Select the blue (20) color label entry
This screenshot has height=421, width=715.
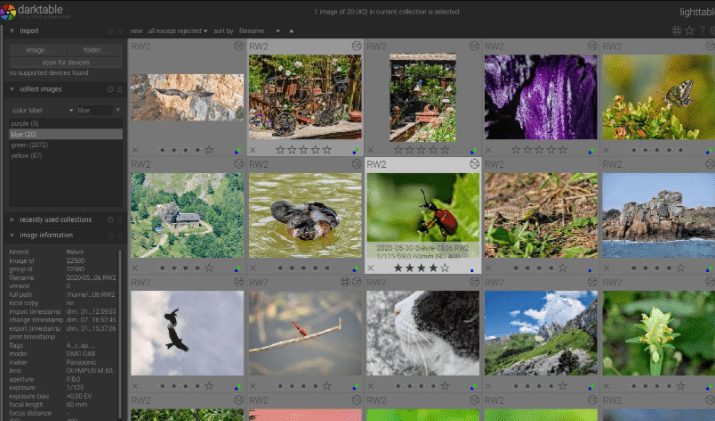click(66, 134)
